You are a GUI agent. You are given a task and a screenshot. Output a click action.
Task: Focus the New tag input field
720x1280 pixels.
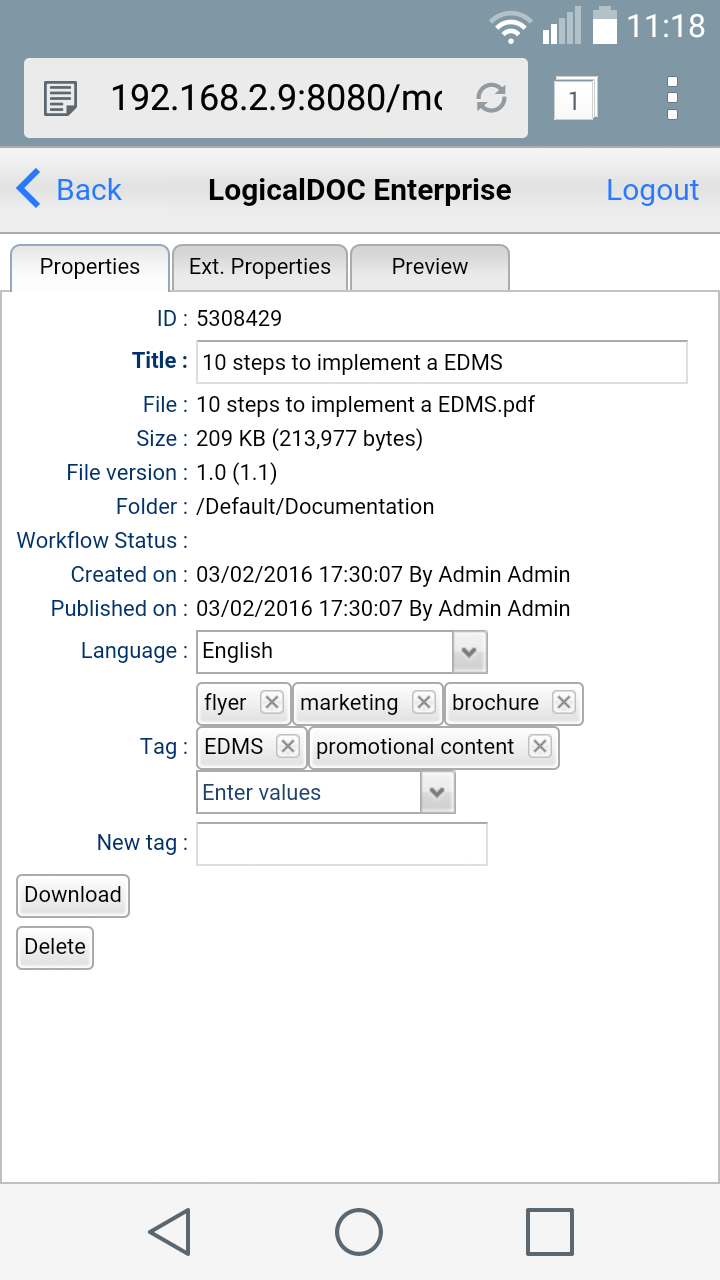[342, 844]
